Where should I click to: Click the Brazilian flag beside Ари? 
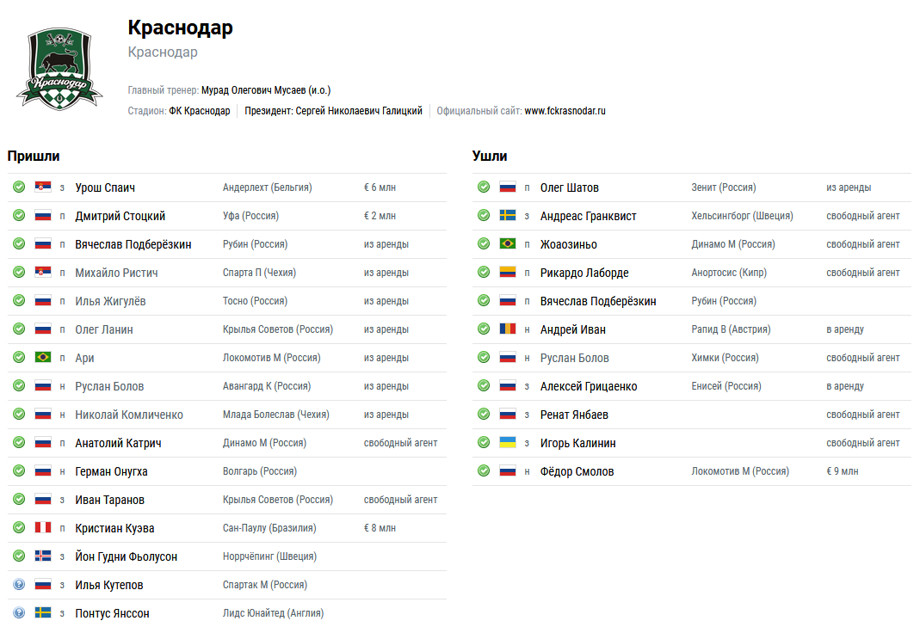[x=43, y=357]
